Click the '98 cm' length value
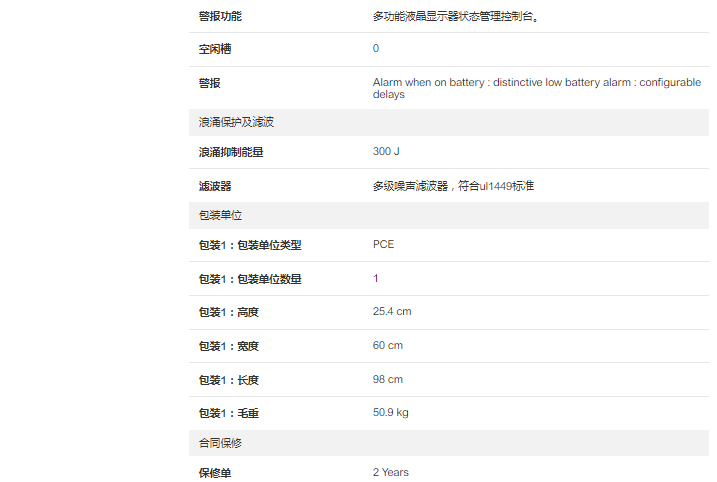 tap(387, 380)
